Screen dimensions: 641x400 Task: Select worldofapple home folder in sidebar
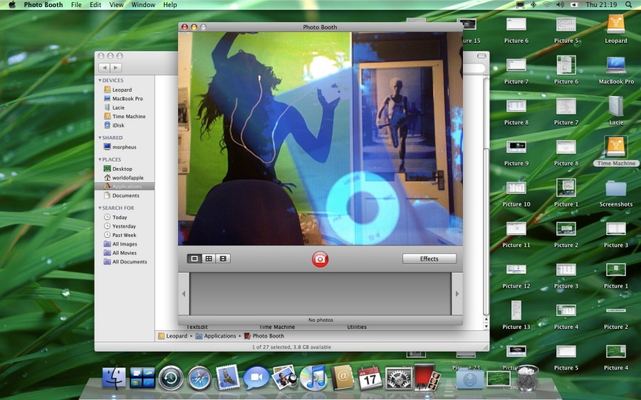tap(128, 178)
